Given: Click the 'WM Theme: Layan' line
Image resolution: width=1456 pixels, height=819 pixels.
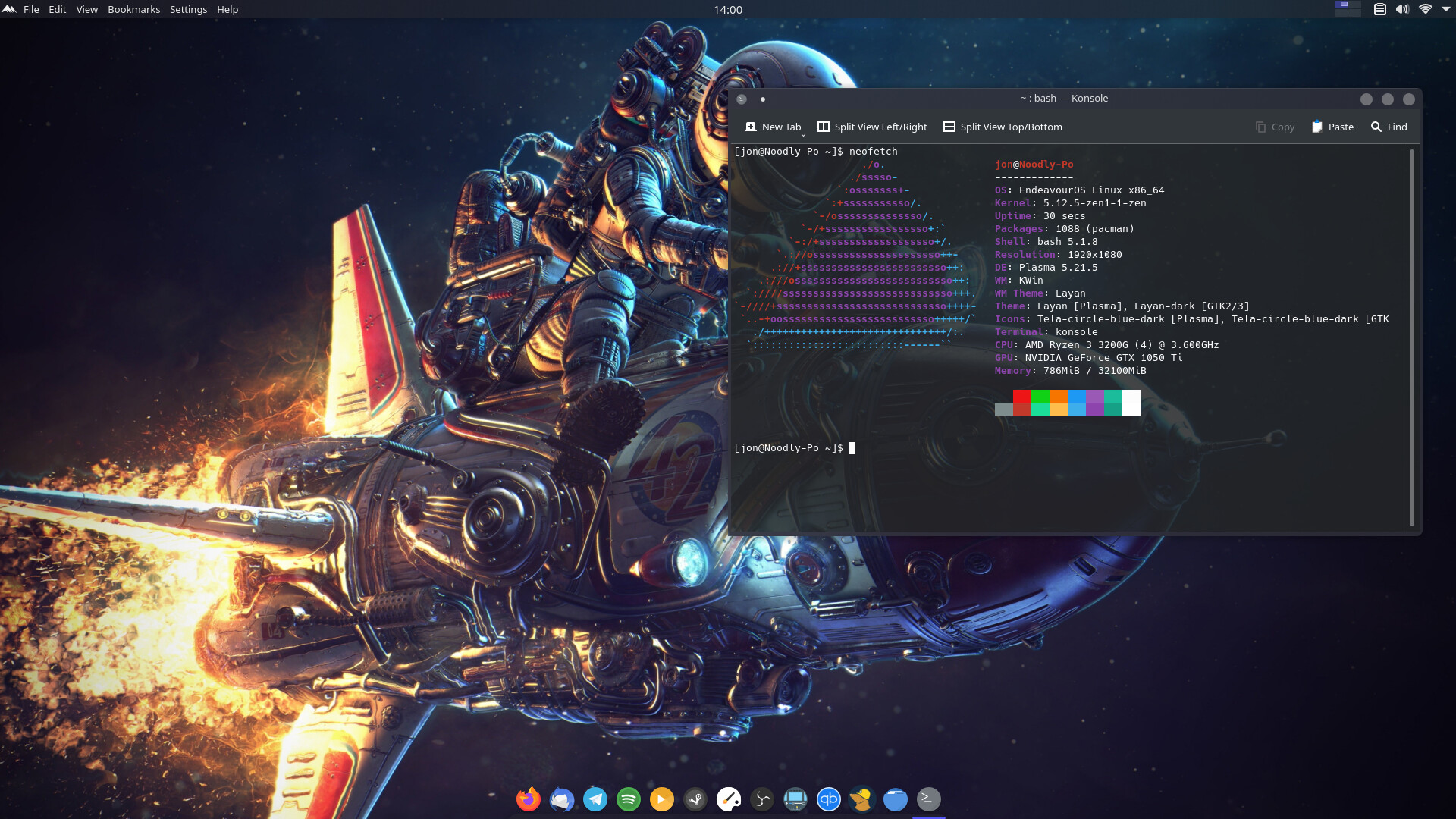Looking at the screenshot, I should (1040, 293).
